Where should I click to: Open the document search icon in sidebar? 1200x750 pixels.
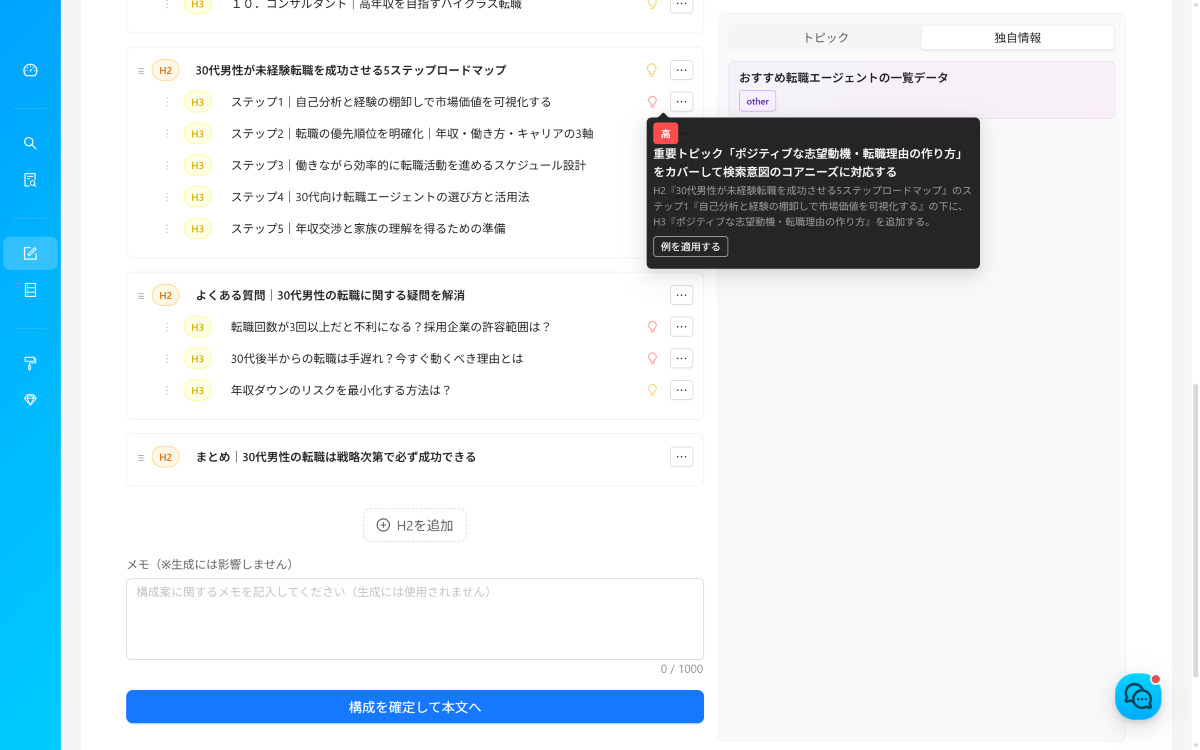click(x=30, y=180)
